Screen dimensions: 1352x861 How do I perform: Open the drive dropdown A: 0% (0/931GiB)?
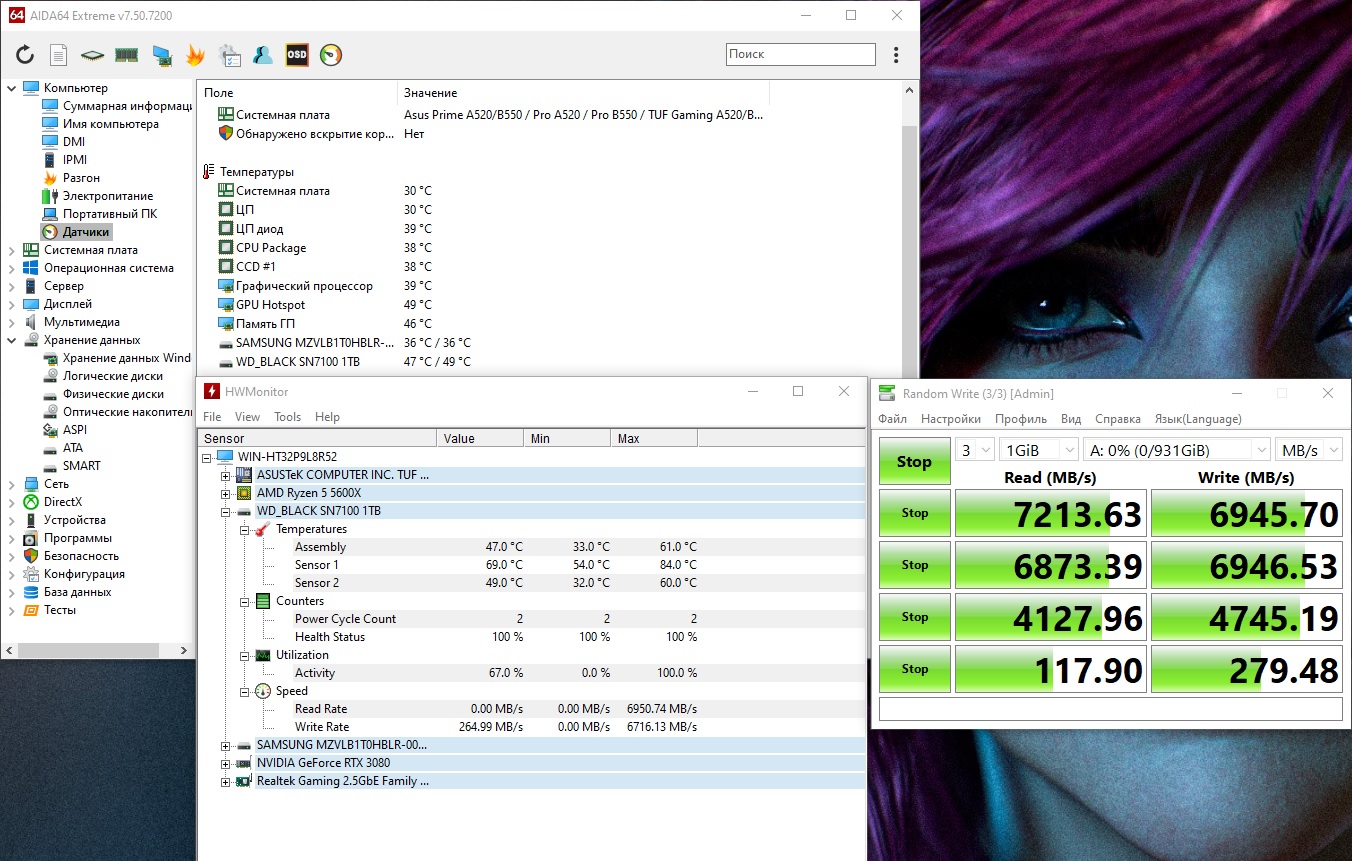point(1177,450)
